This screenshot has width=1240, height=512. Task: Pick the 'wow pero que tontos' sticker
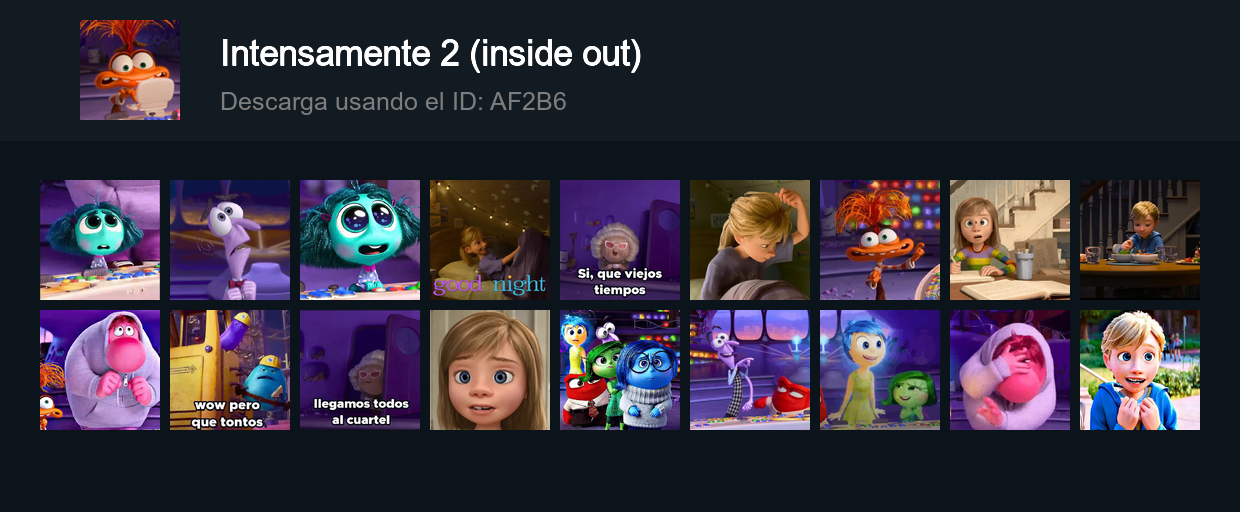coord(230,370)
